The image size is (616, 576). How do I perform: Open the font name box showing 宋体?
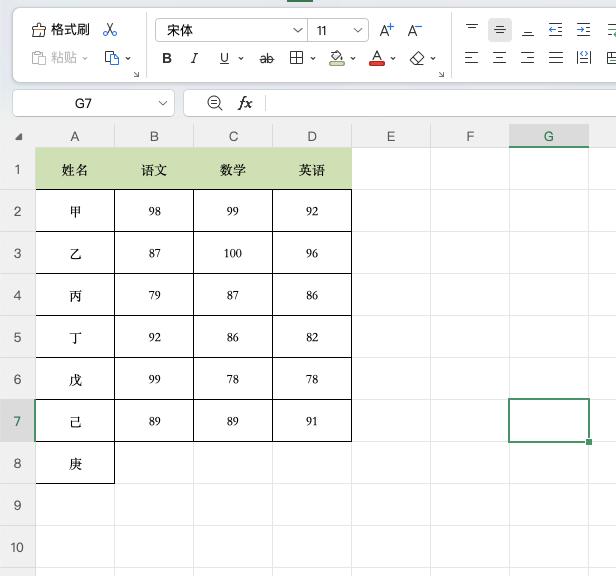click(231, 30)
